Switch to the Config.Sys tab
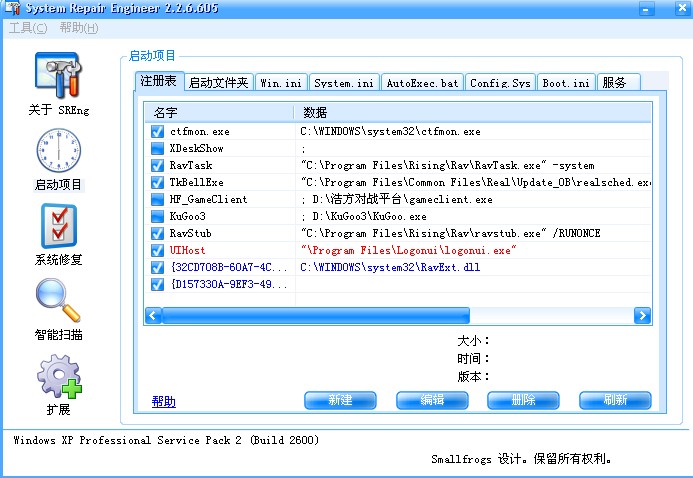This screenshot has width=693, height=478. pos(500,83)
